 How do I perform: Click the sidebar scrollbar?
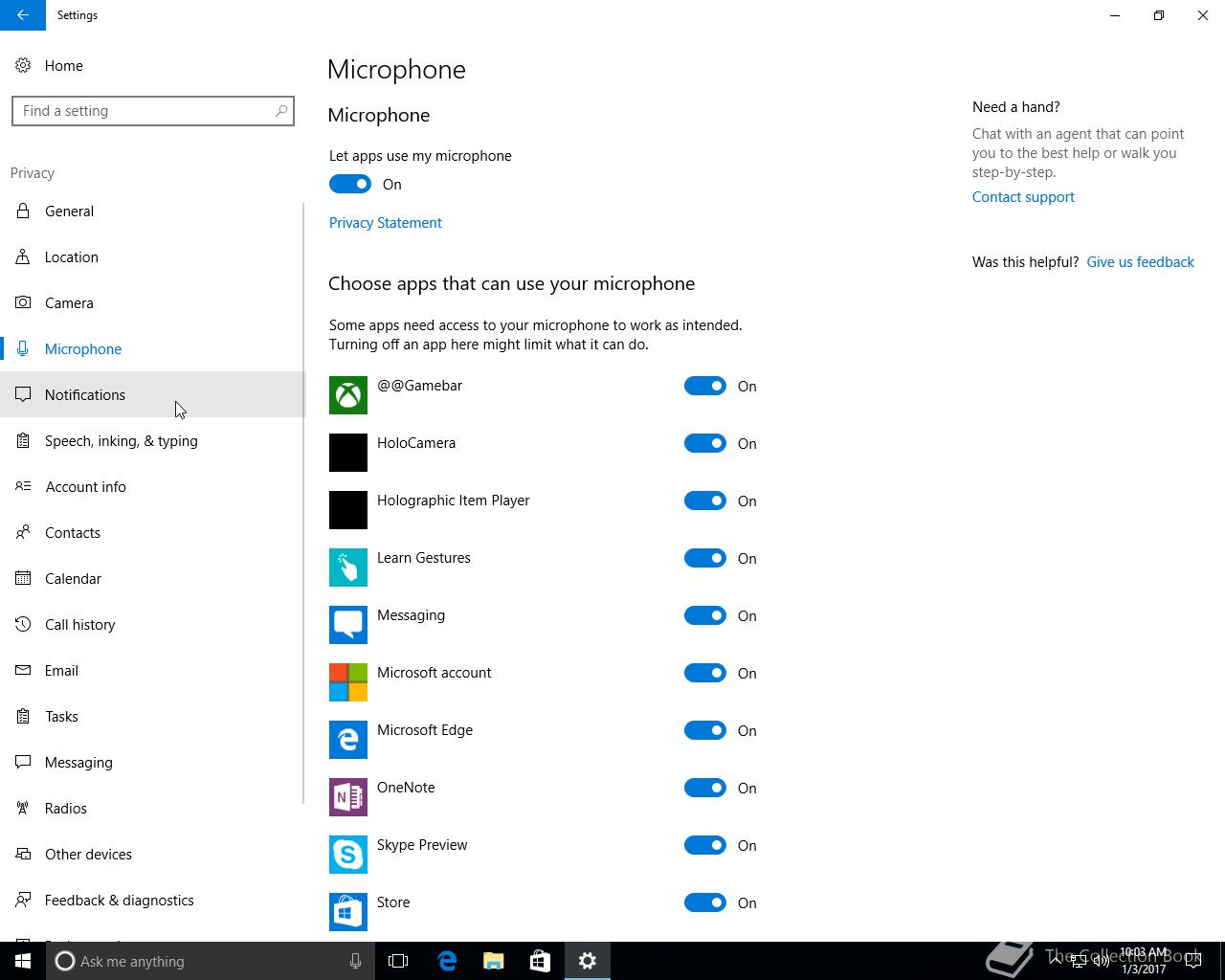[x=303, y=502]
